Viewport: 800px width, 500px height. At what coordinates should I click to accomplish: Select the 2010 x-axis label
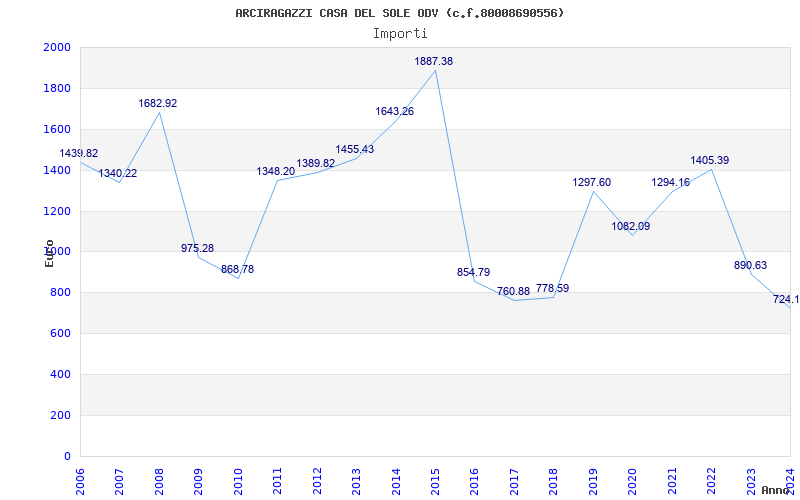[x=238, y=482]
